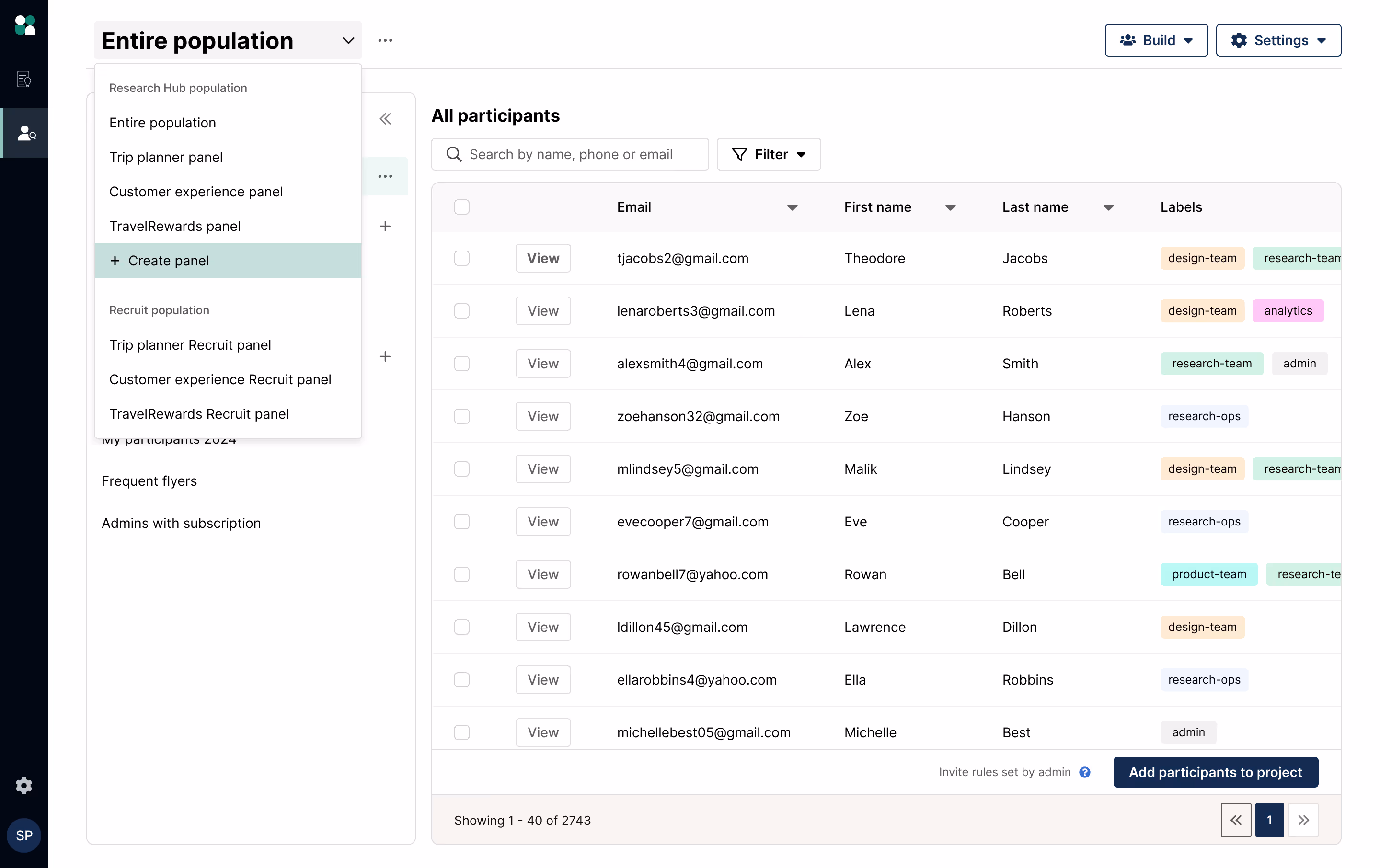Click the SP user avatar
The width and height of the screenshot is (1380, 868).
click(x=23, y=835)
